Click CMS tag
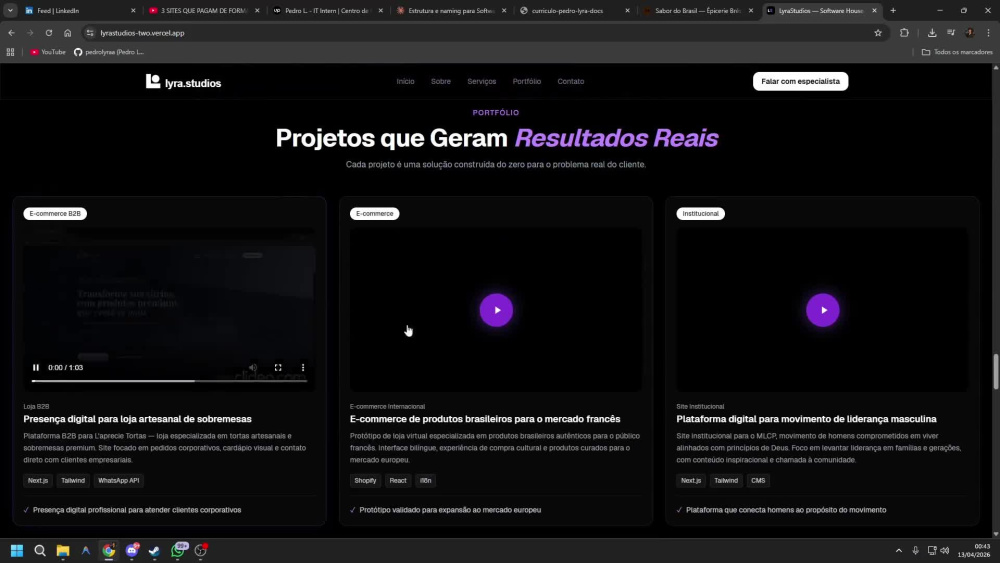Screen dimensions: 1000x563 [x=758, y=481]
